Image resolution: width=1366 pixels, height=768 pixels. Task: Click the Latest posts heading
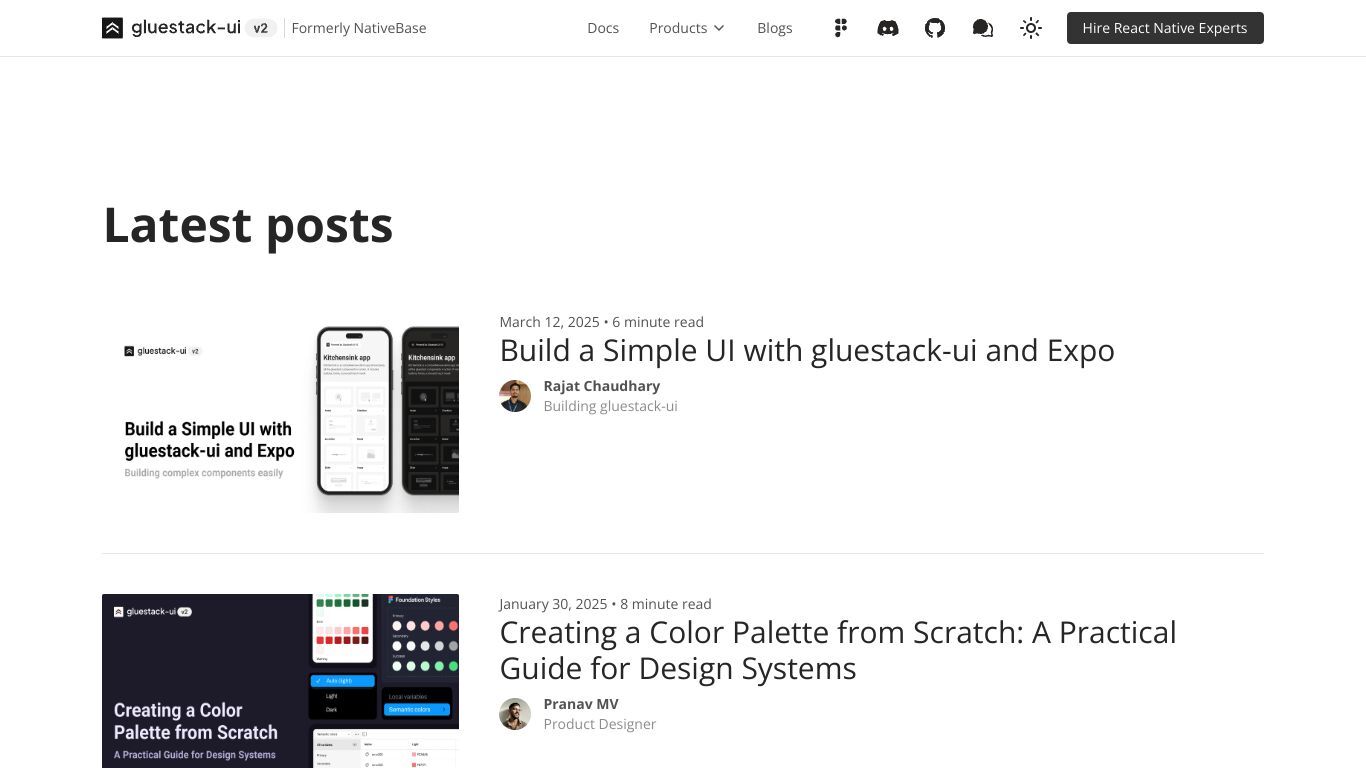pos(248,225)
